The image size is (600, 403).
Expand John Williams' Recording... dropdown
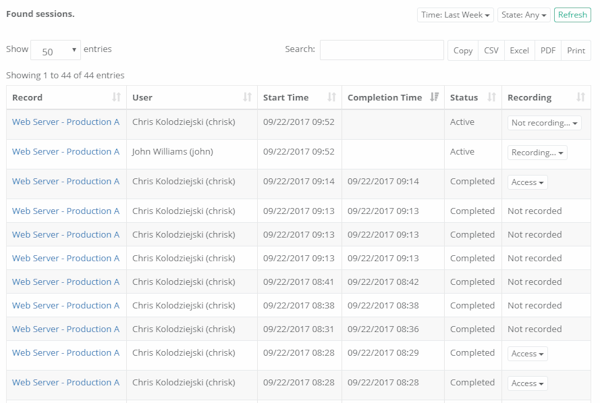538,153
